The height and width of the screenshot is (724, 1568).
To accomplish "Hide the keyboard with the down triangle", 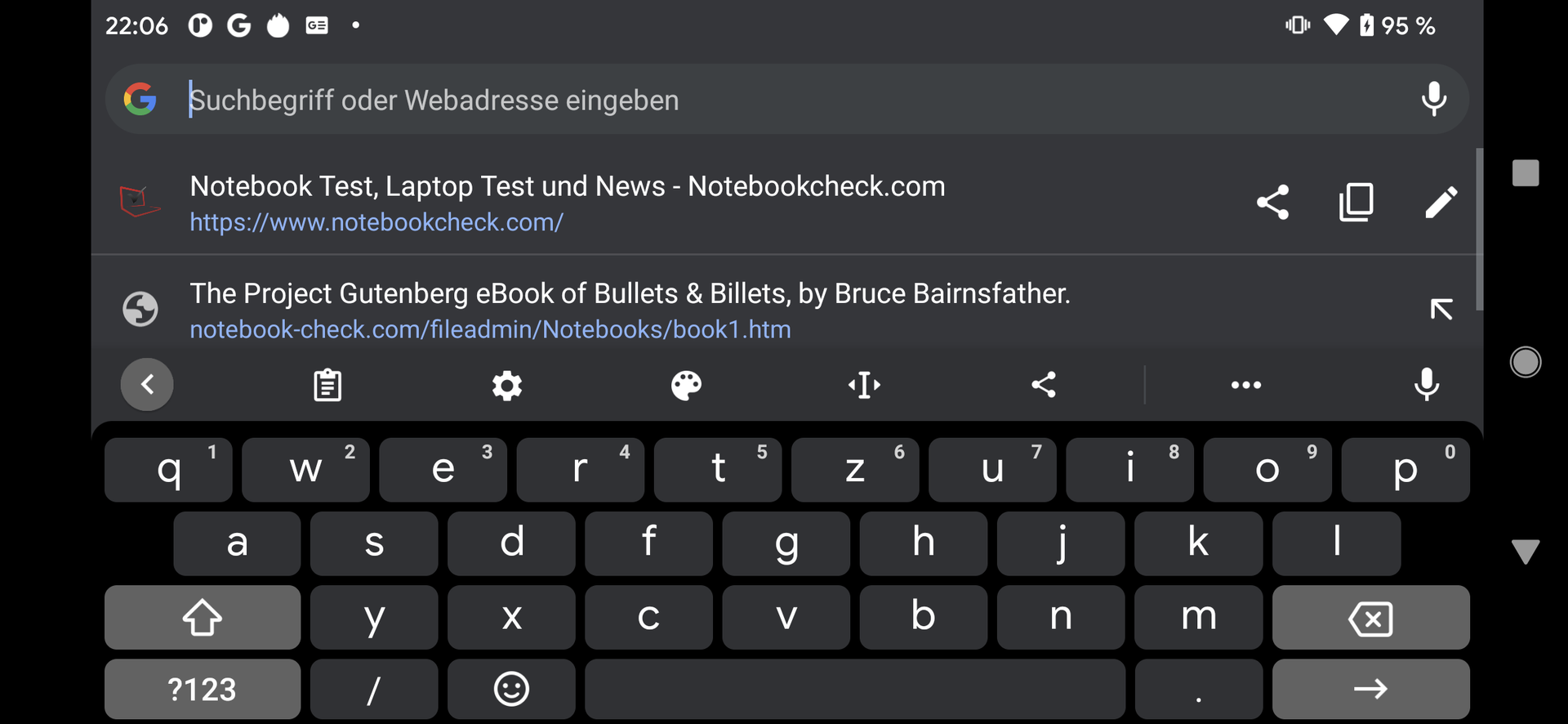I will click(x=1525, y=552).
